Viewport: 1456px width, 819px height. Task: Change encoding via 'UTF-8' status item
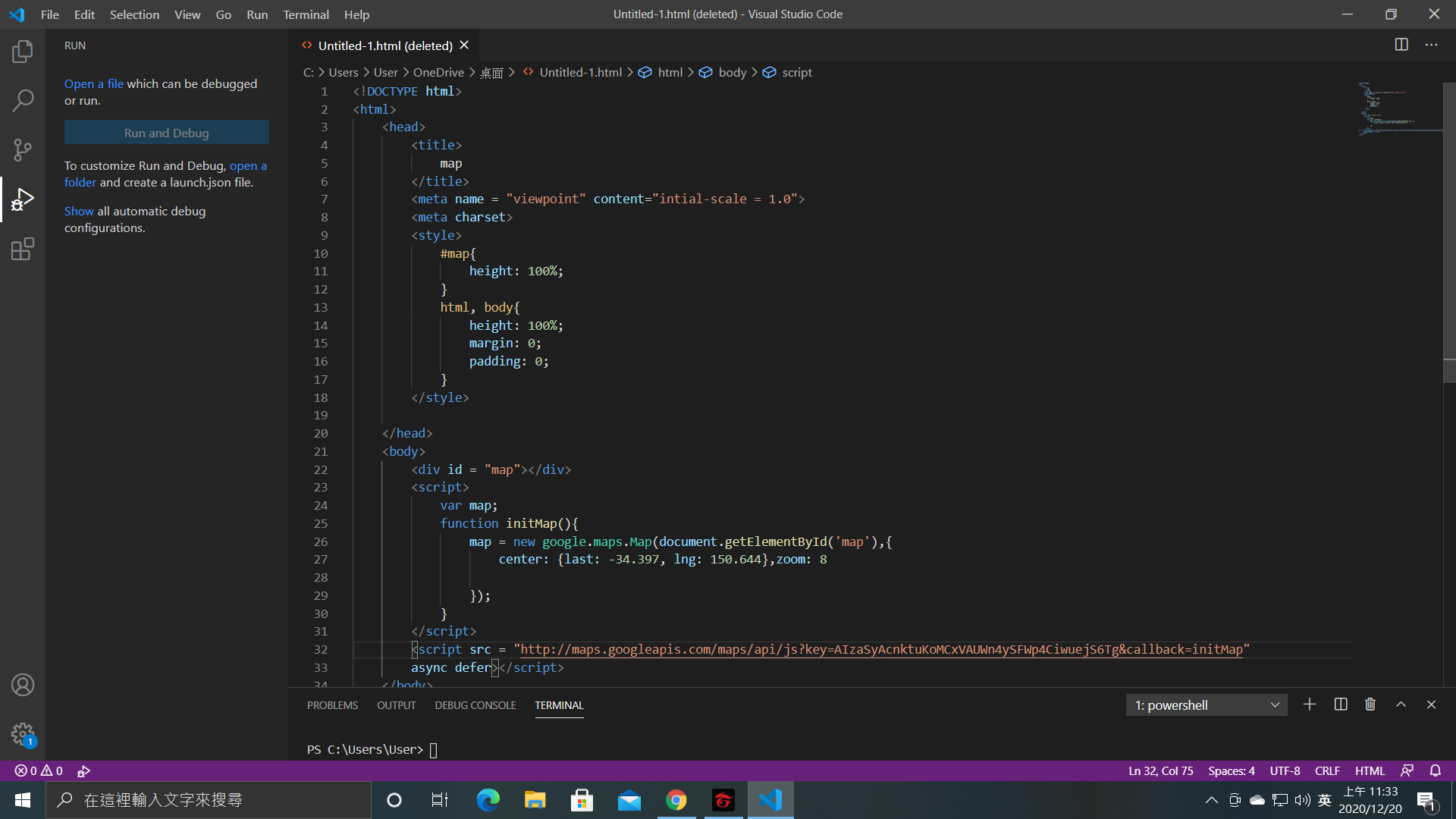(x=1285, y=770)
